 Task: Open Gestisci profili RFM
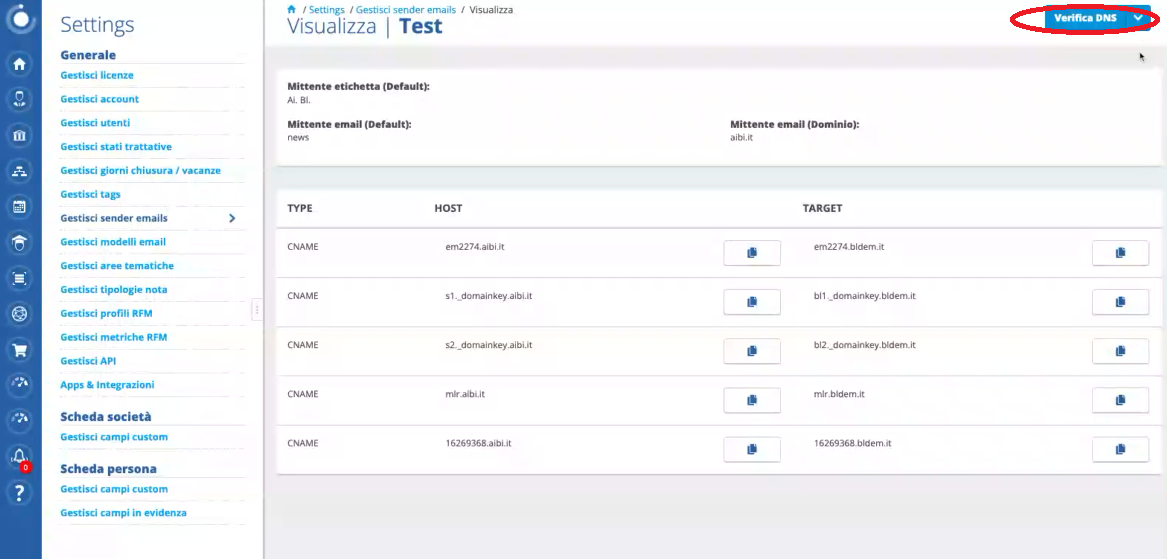pyautogui.click(x=106, y=313)
